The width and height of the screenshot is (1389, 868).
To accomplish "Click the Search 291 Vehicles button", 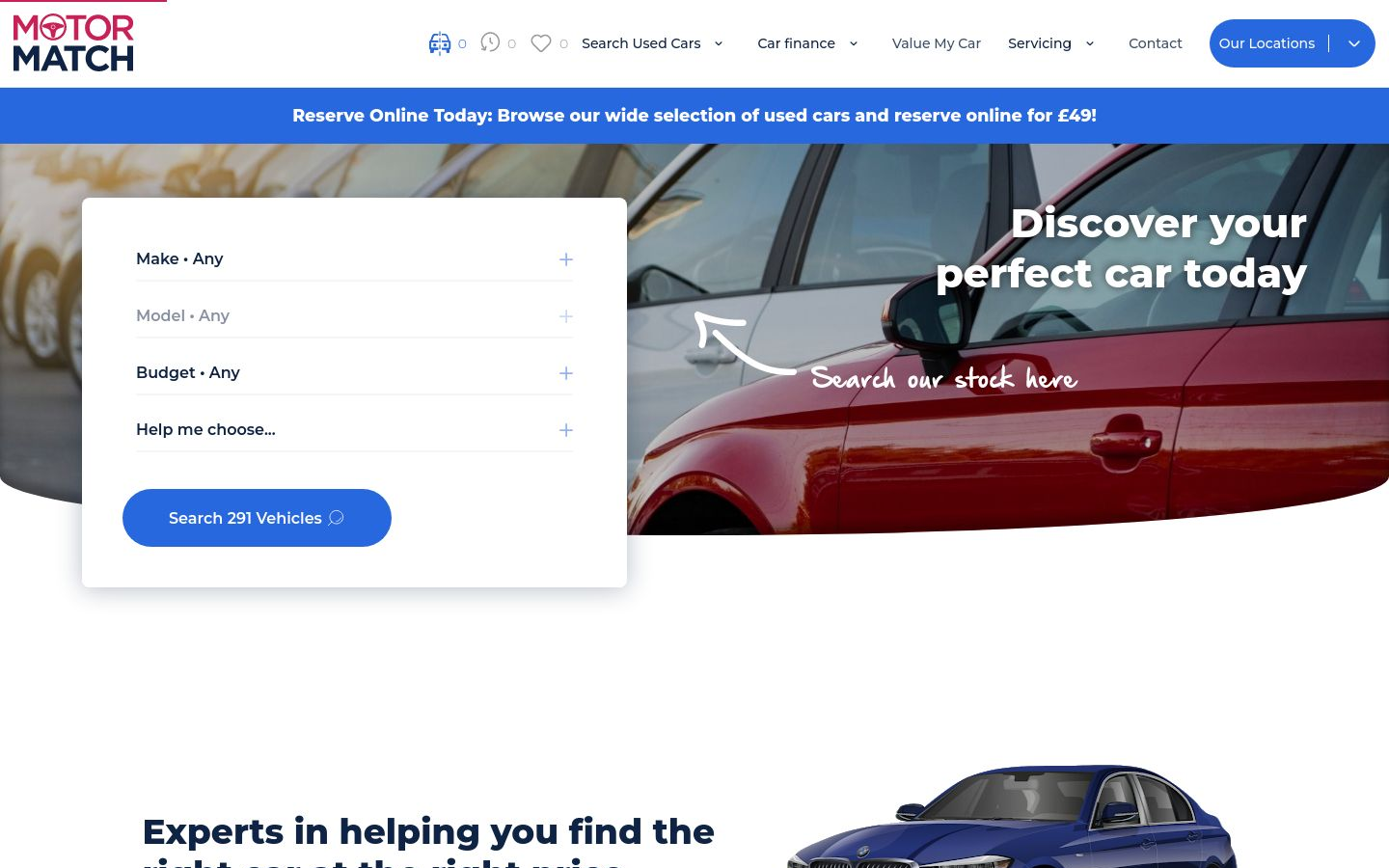I will click(257, 518).
